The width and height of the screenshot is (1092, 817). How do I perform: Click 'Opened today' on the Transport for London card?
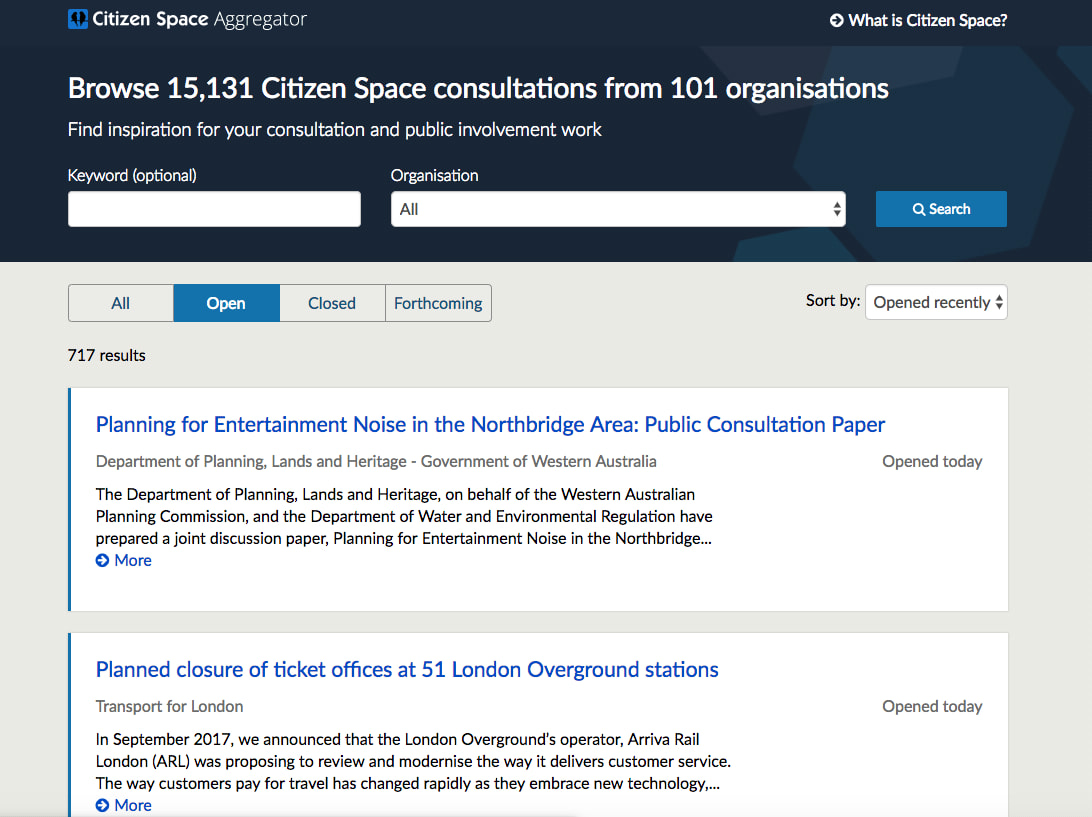[x=932, y=706]
